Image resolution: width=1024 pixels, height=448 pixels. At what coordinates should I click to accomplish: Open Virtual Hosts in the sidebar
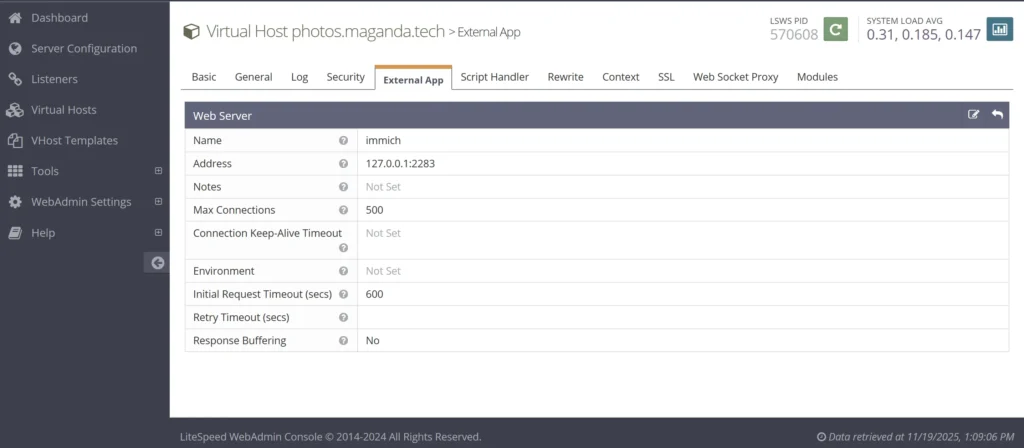(64, 110)
